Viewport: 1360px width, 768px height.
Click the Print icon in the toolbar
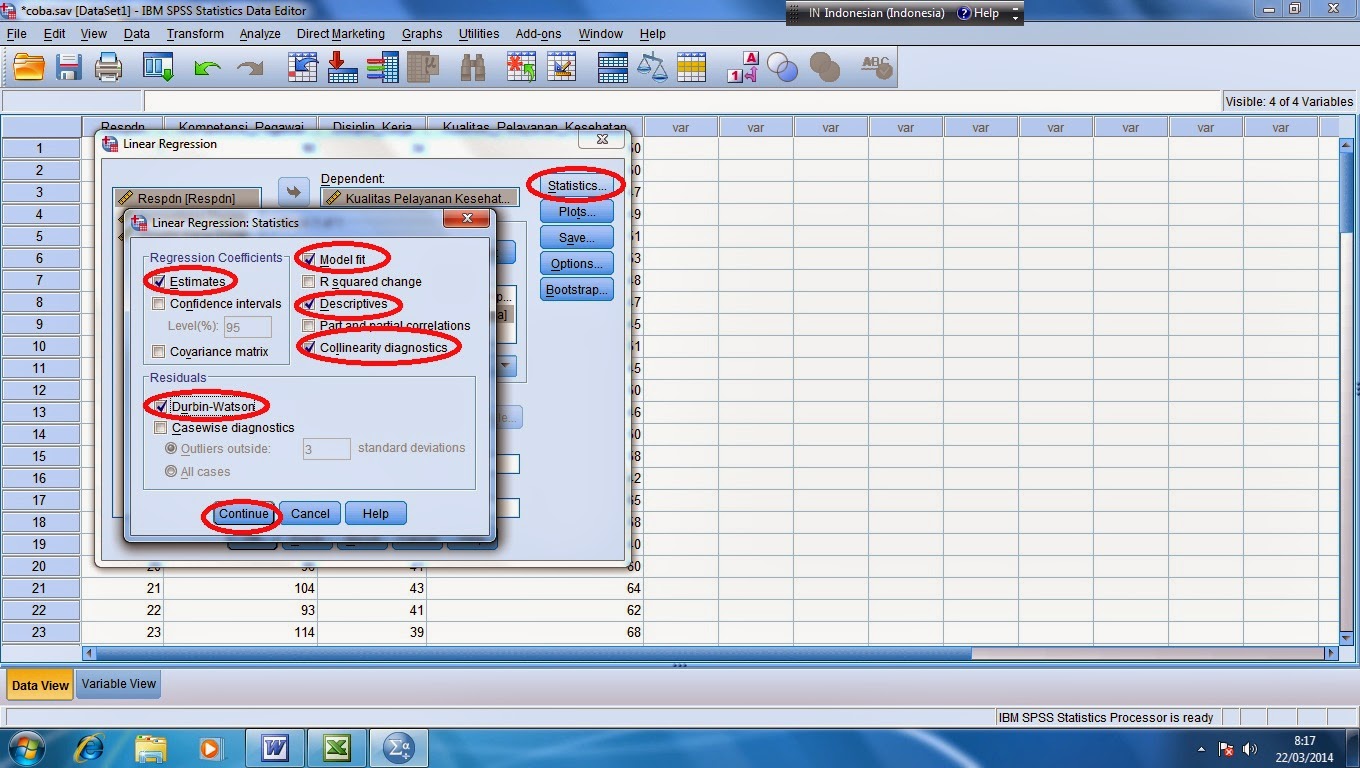pyautogui.click(x=108, y=67)
